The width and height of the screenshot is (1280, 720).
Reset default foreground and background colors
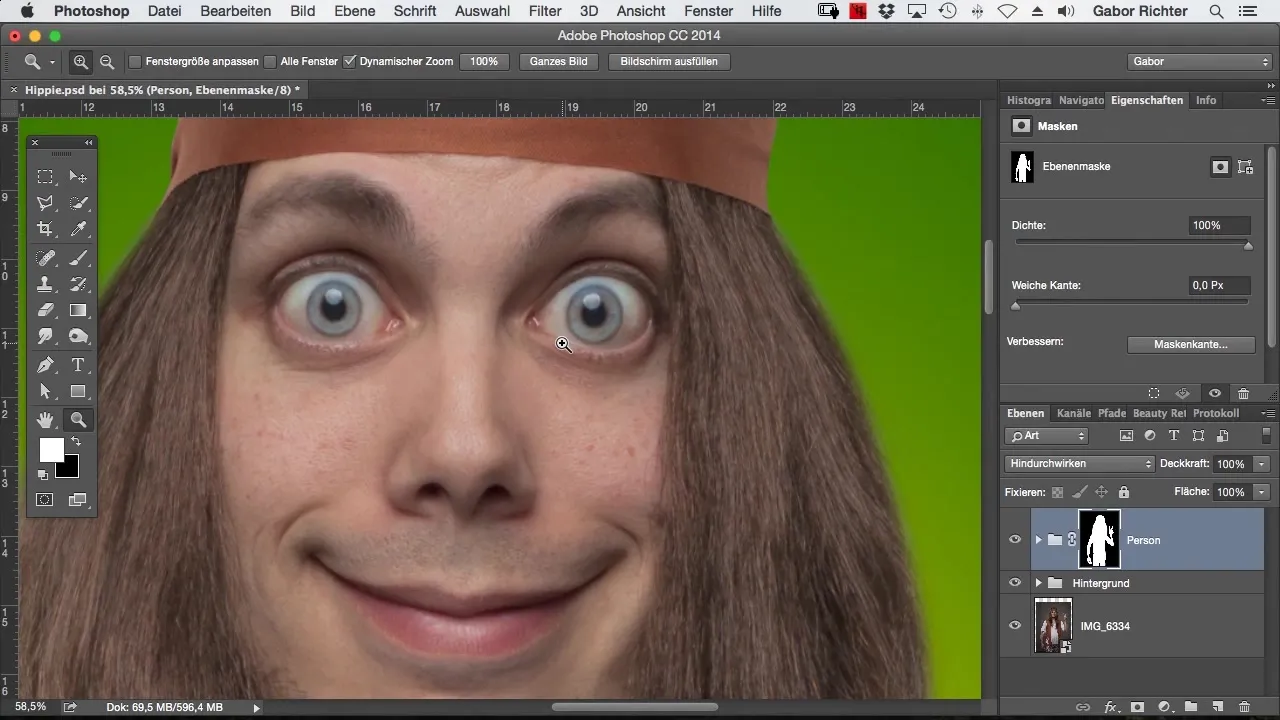[x=43, y=474]
